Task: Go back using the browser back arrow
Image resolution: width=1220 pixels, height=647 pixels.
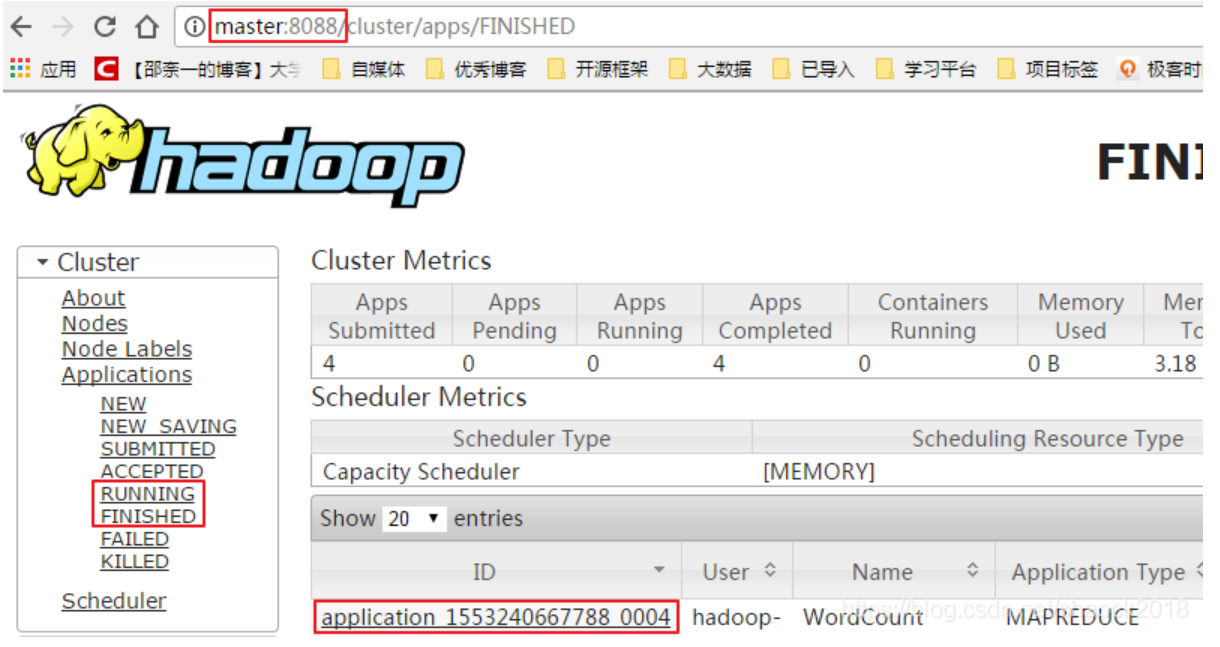Action: pyautogui.click(x=21, y=26)
